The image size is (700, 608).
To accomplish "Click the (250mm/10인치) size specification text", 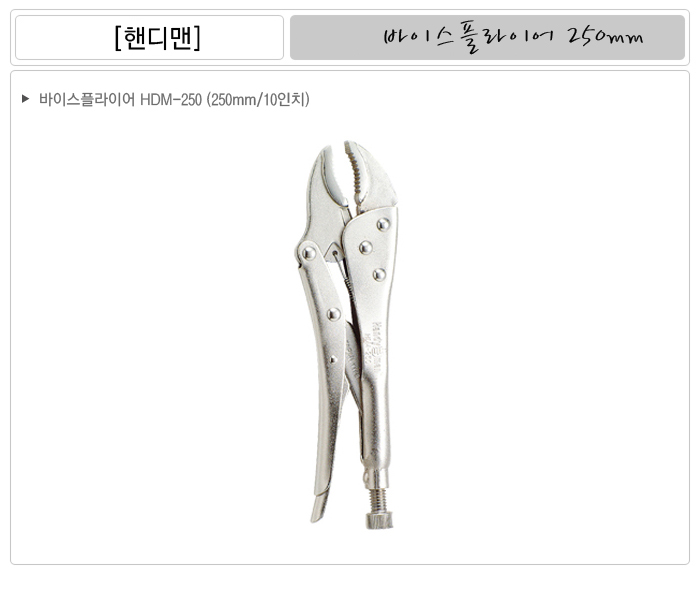I will pos(258,99).
